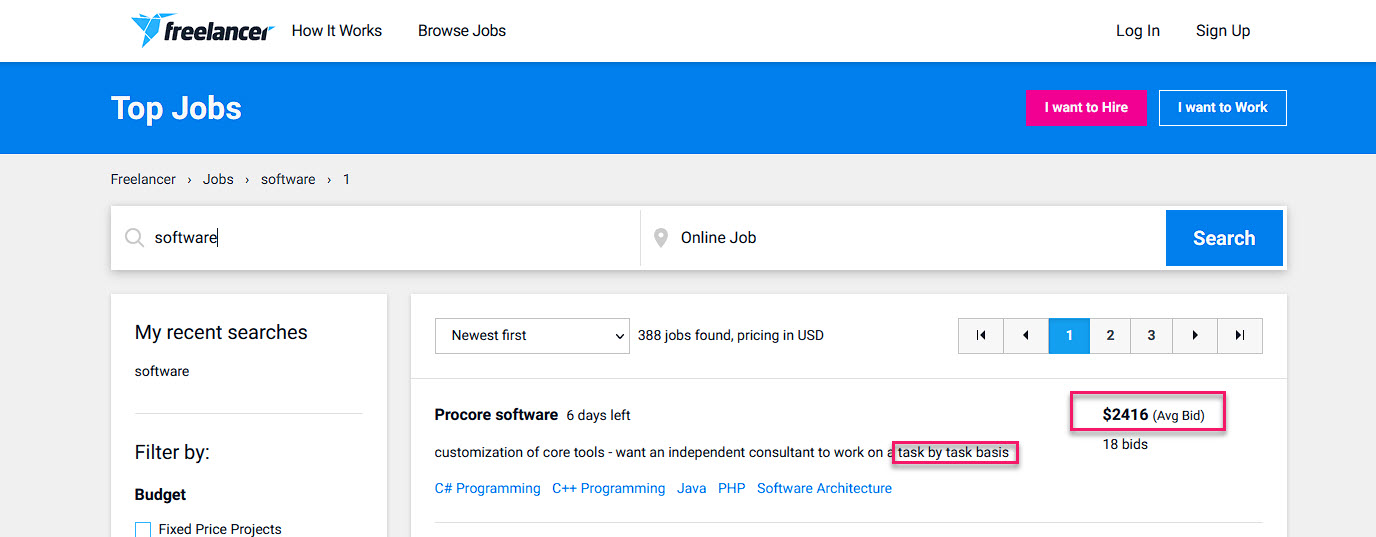
Task: Click the location pin icon beside Online Job
Action: point(660,238)
